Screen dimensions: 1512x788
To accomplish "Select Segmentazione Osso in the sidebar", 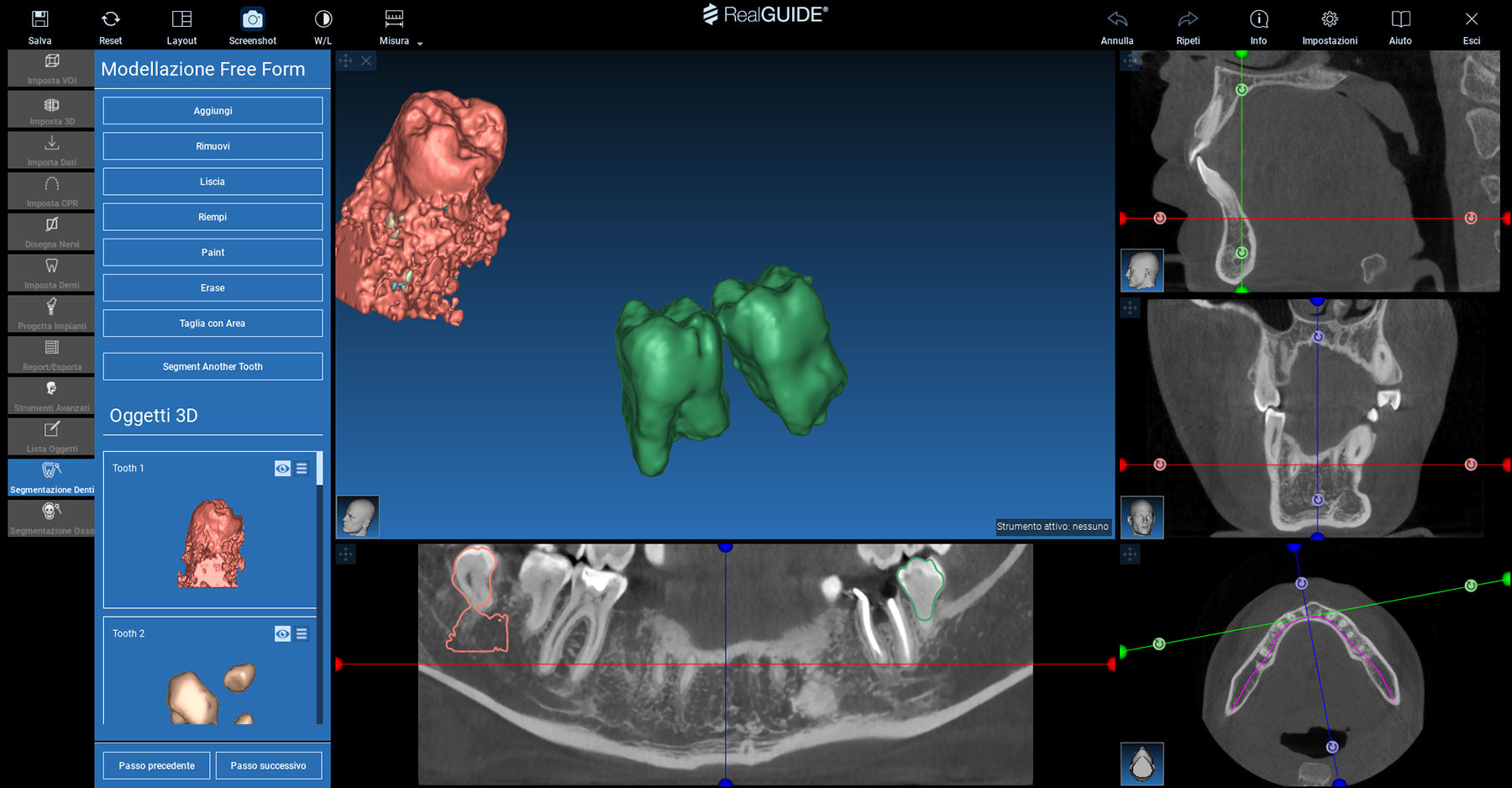I will click(51, 518).
